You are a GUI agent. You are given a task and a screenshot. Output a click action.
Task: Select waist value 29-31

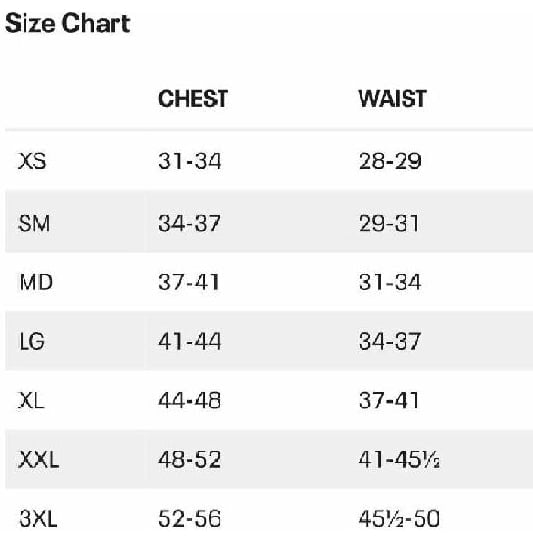click(x=389, y=224)
